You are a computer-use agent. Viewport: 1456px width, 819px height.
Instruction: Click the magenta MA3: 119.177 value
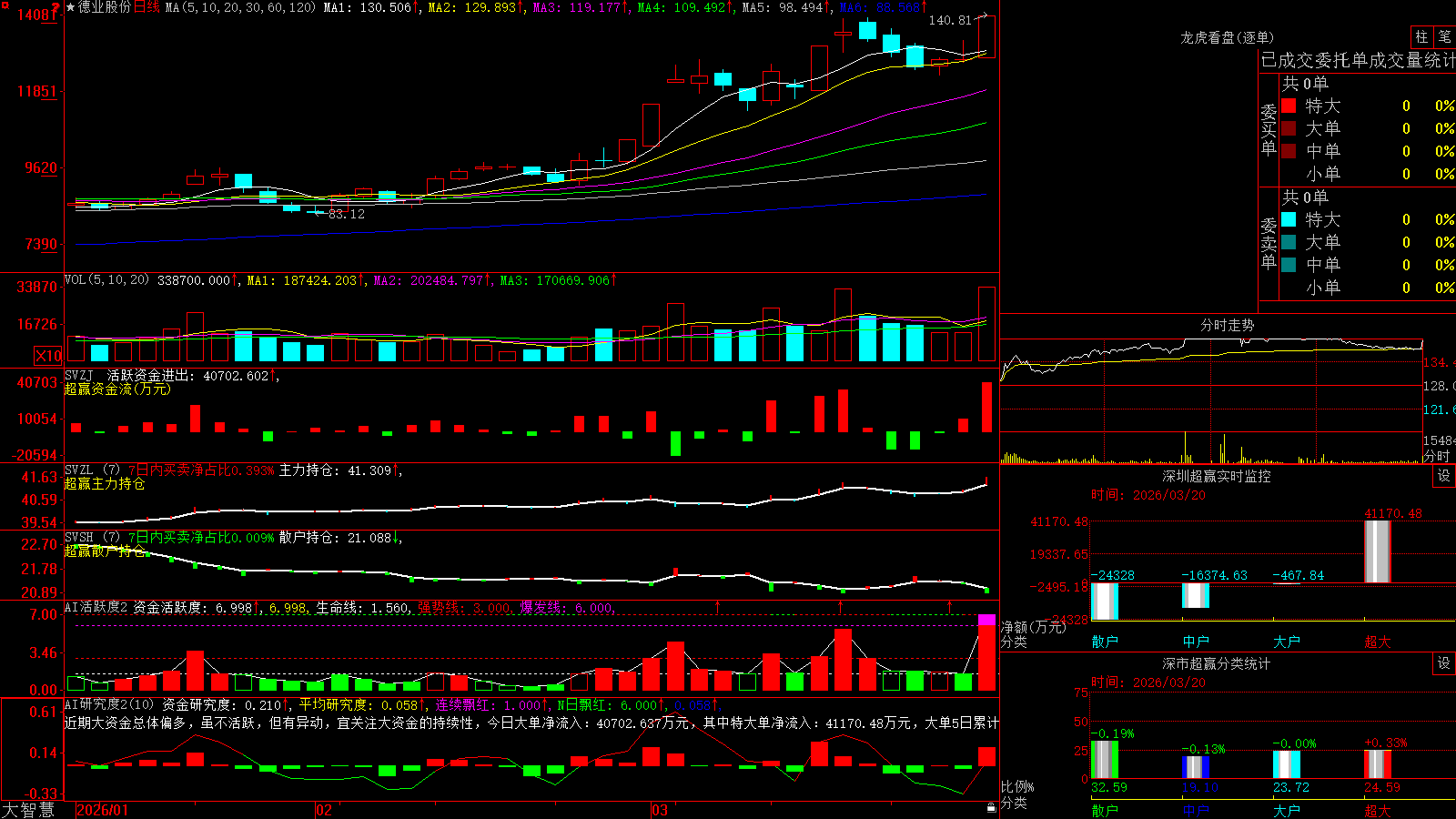coord(577,7)
